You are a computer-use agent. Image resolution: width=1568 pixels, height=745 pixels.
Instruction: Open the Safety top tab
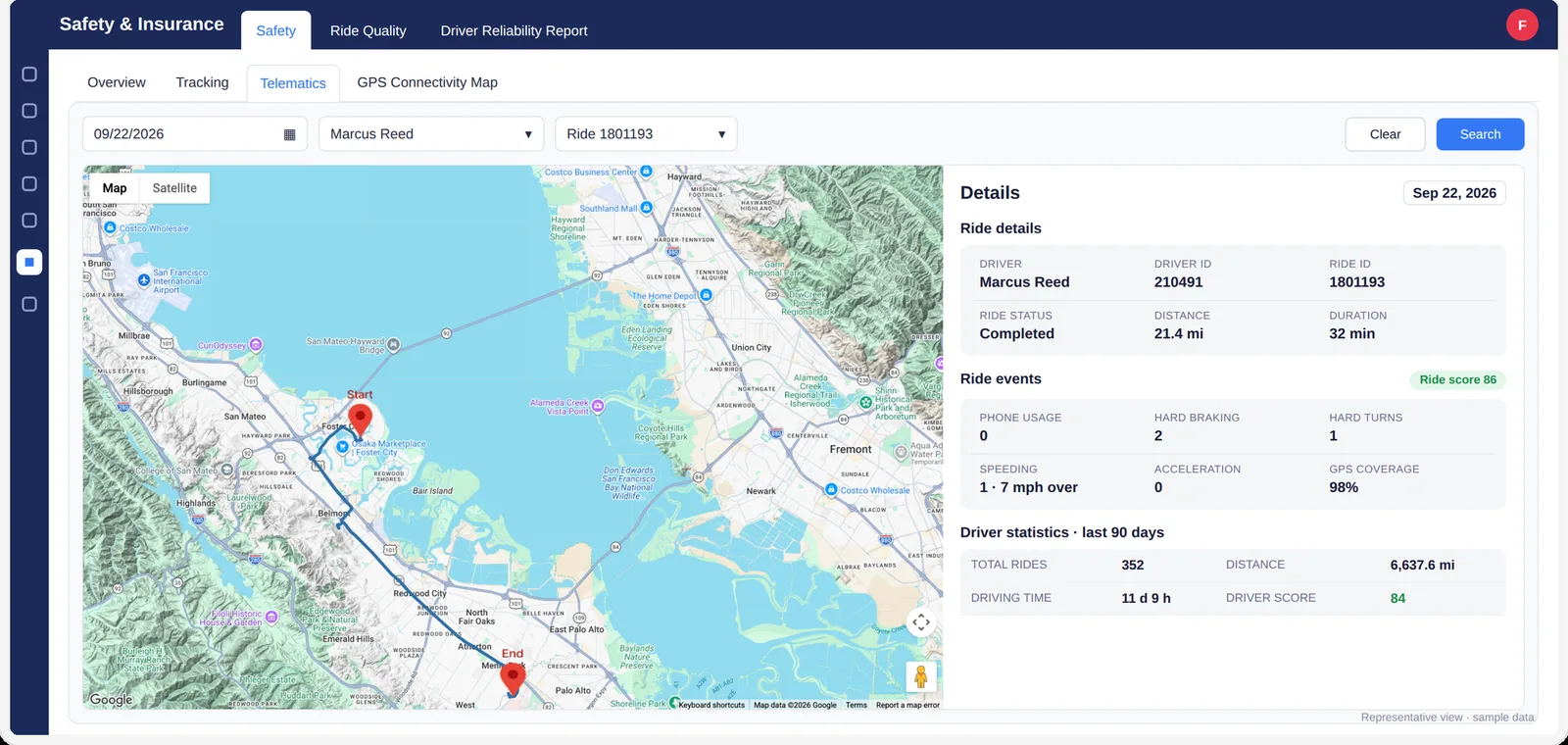(275, 30)
